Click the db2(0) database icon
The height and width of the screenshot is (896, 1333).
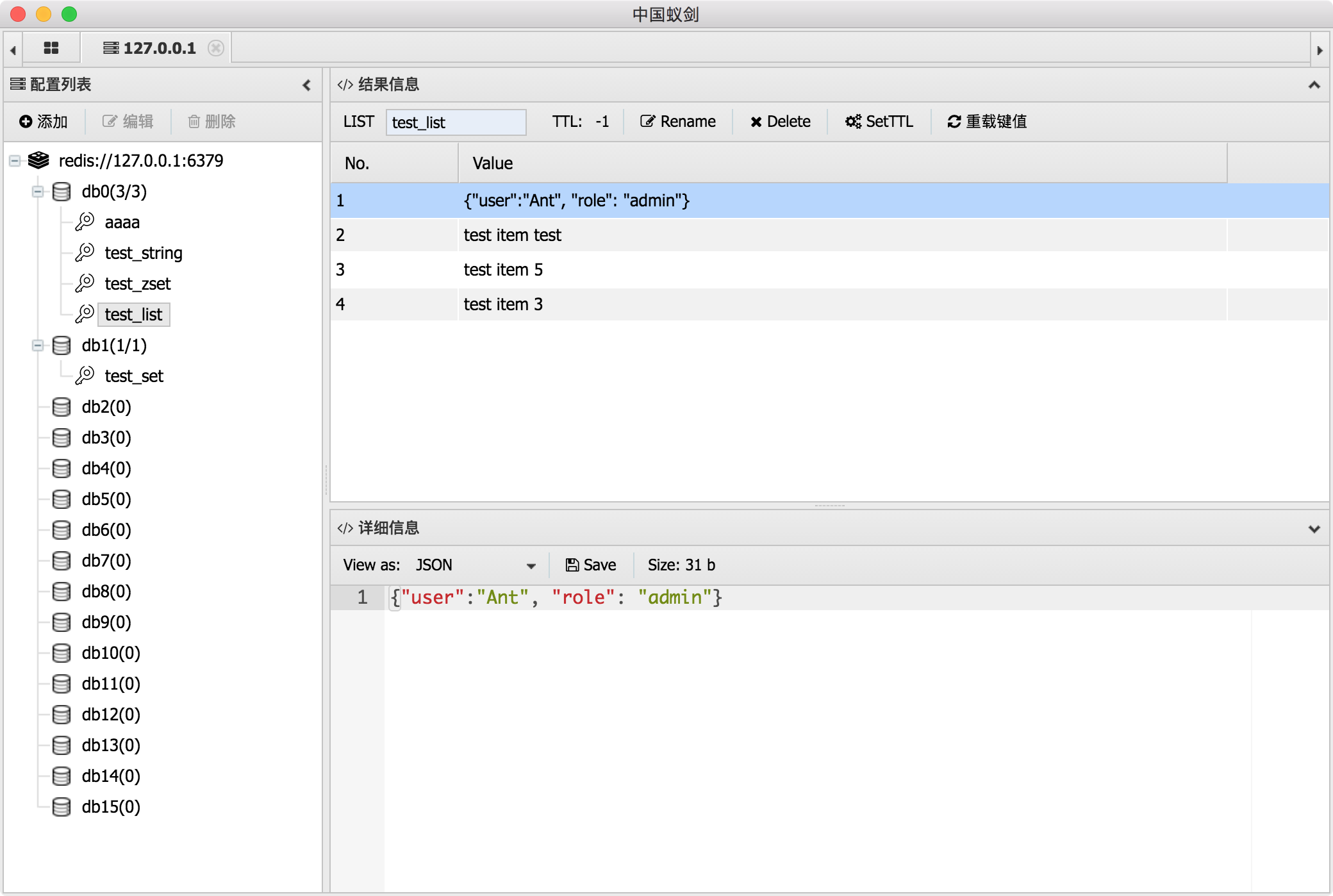[x=62, y=407]
